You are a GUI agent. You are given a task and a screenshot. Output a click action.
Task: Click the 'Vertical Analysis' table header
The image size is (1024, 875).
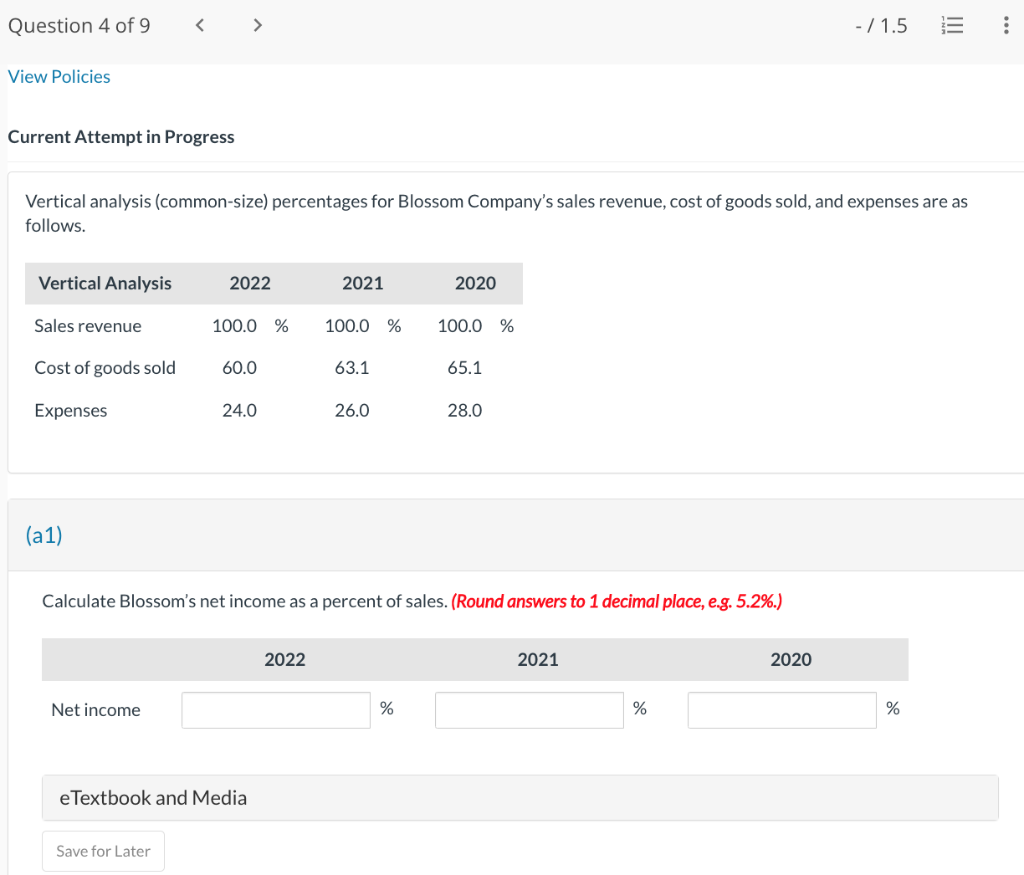(x=104, y=283)
